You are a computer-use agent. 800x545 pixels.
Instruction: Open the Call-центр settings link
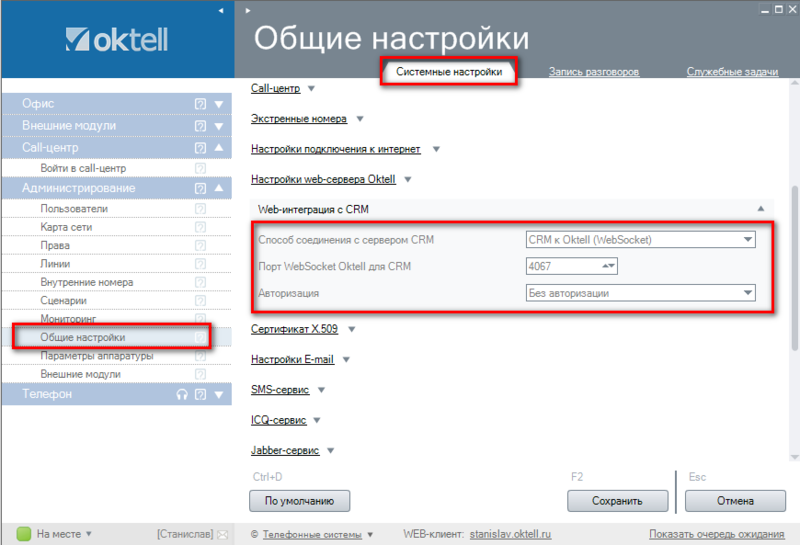(276, 88)
